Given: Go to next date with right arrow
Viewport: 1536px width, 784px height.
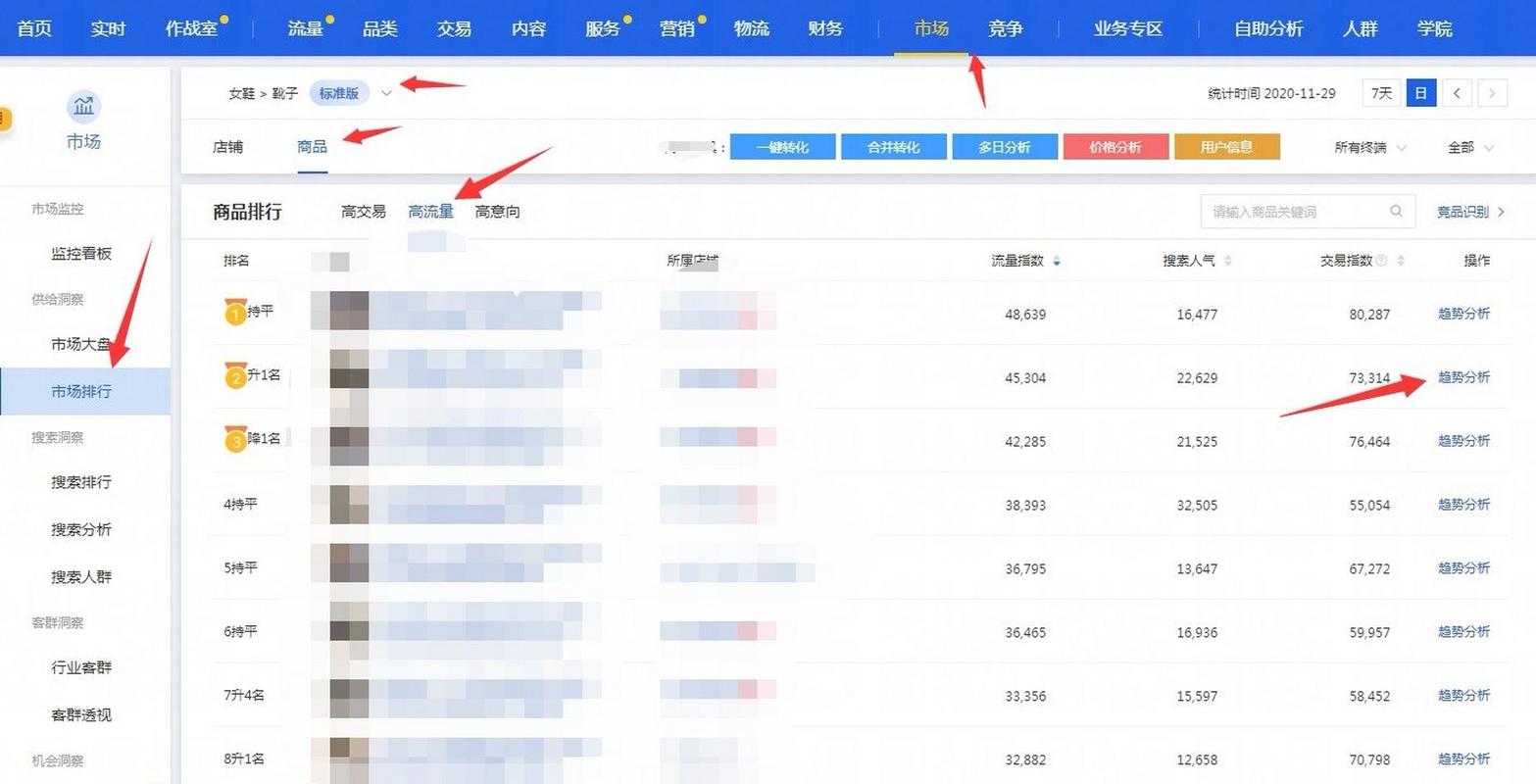Looking at the screenshot, I should pyautogui.click(x=1492, y=93).
